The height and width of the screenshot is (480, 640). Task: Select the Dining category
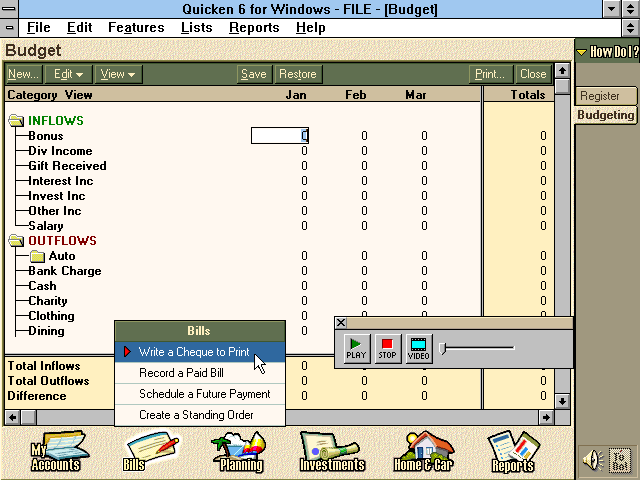pyautogui.click(x=47, y=331)
